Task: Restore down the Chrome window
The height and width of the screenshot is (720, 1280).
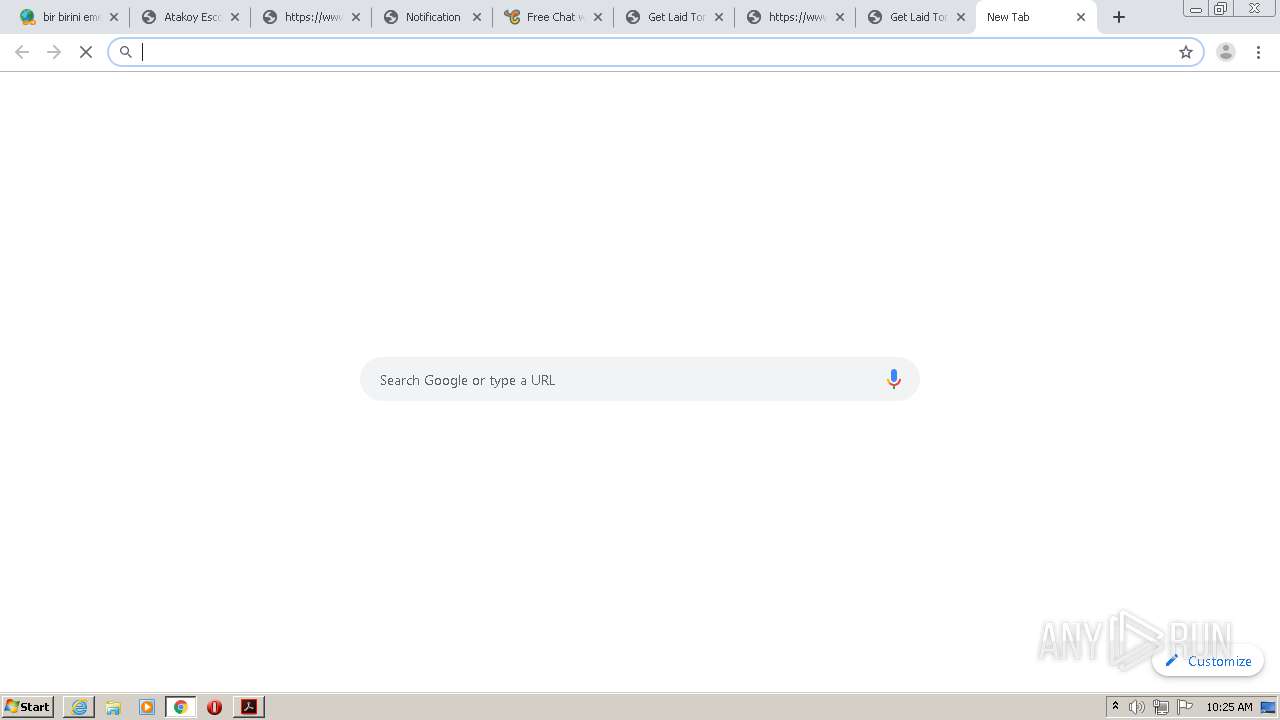Action: click(1220, 8)
